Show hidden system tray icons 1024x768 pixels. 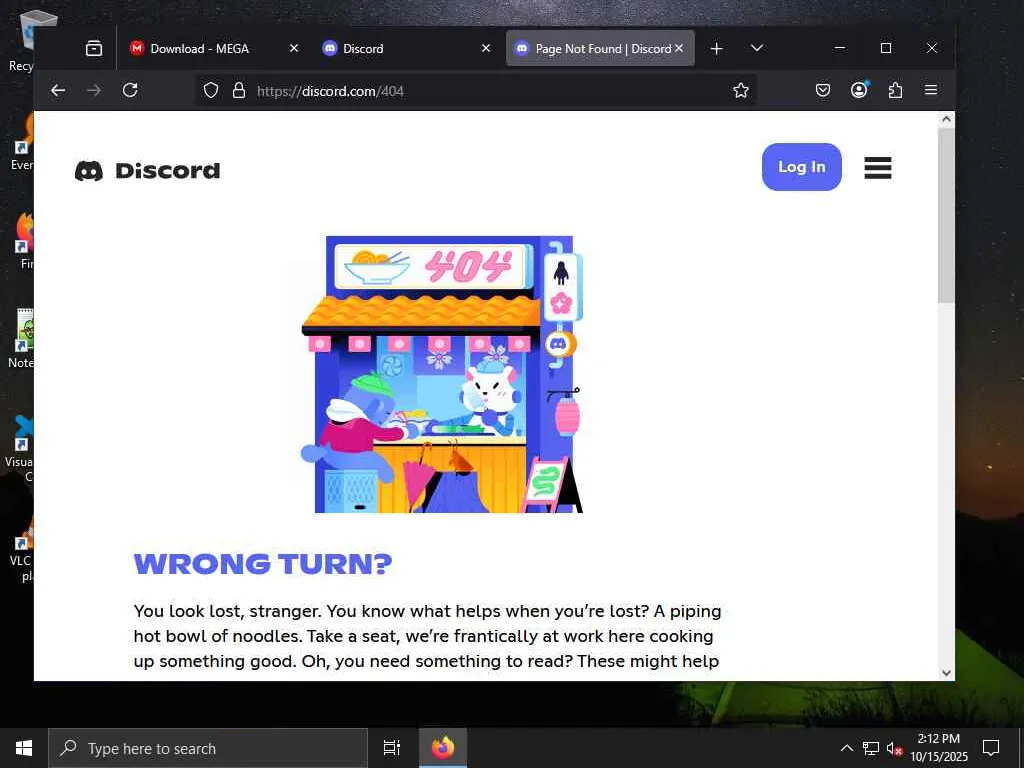[846, 748]
